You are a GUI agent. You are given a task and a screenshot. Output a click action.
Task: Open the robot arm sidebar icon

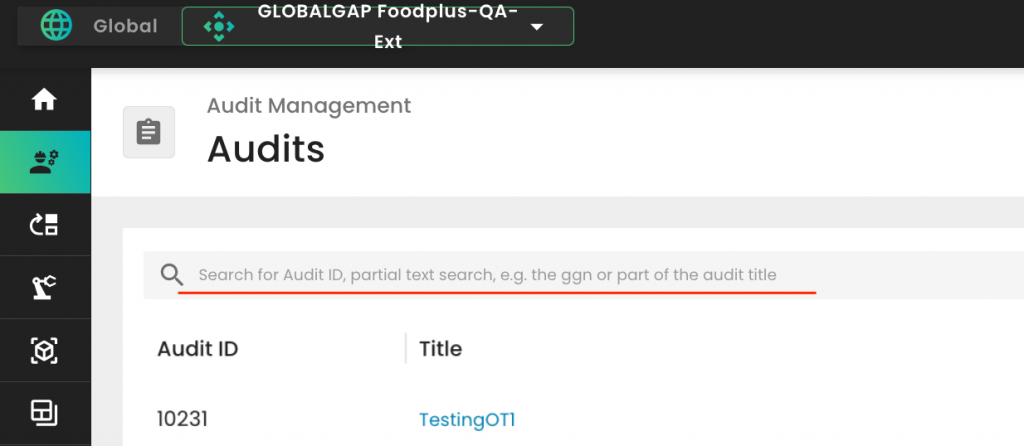(44, 288)
